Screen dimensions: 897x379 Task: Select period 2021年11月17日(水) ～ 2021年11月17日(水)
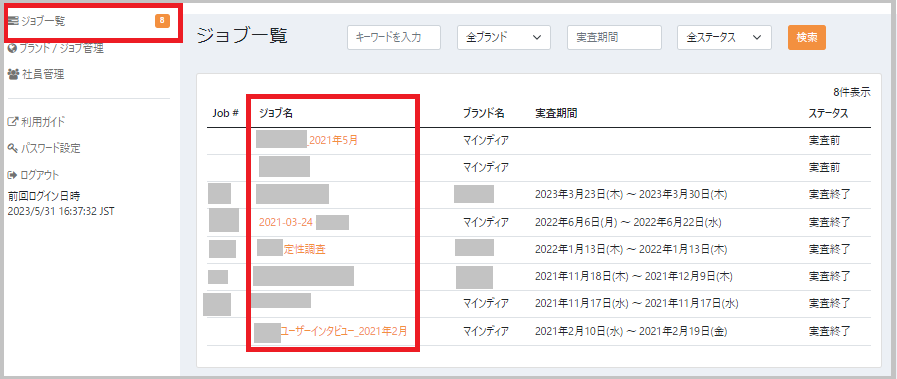click(637, 304)
